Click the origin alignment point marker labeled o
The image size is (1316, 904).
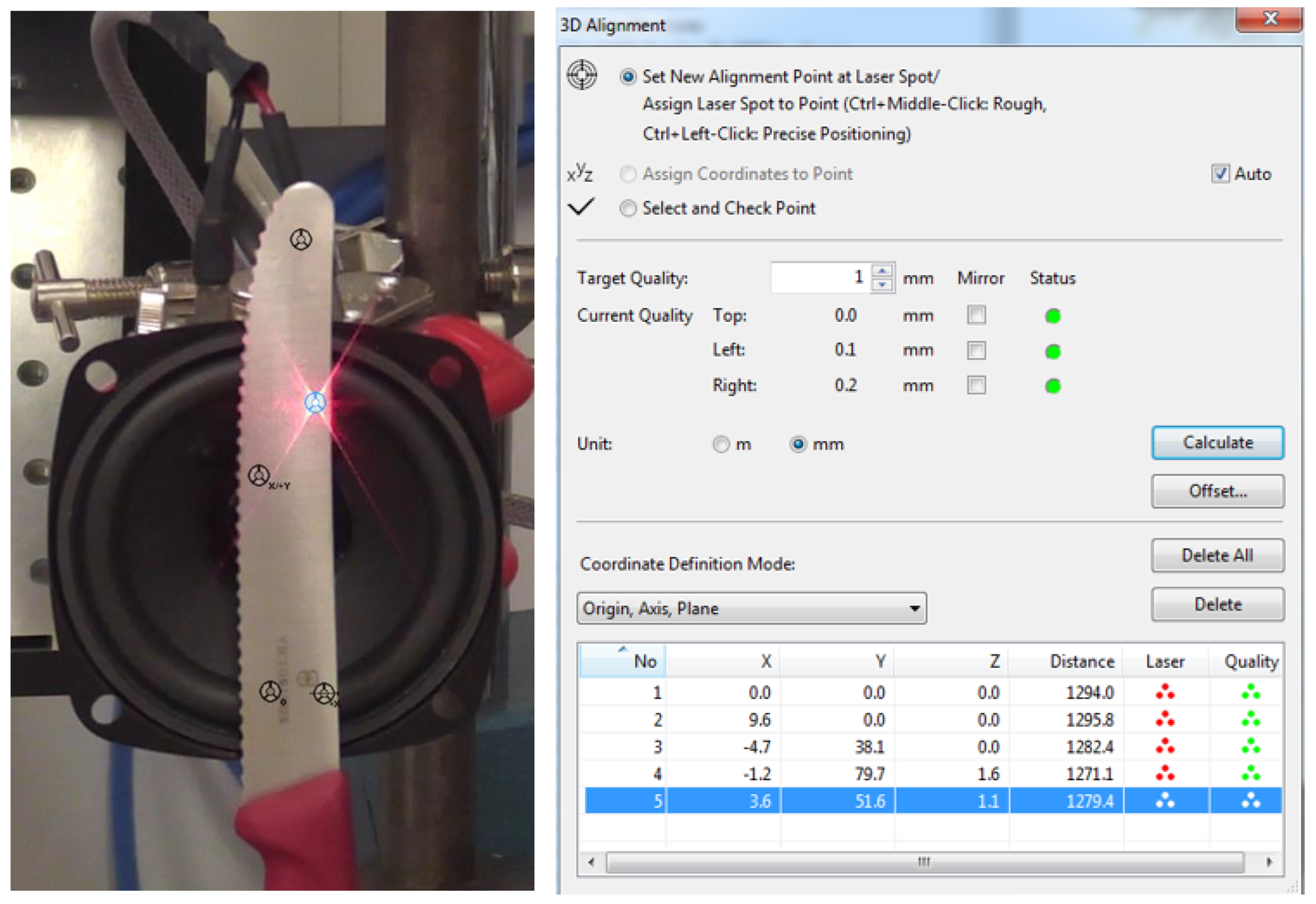[270, 692]
